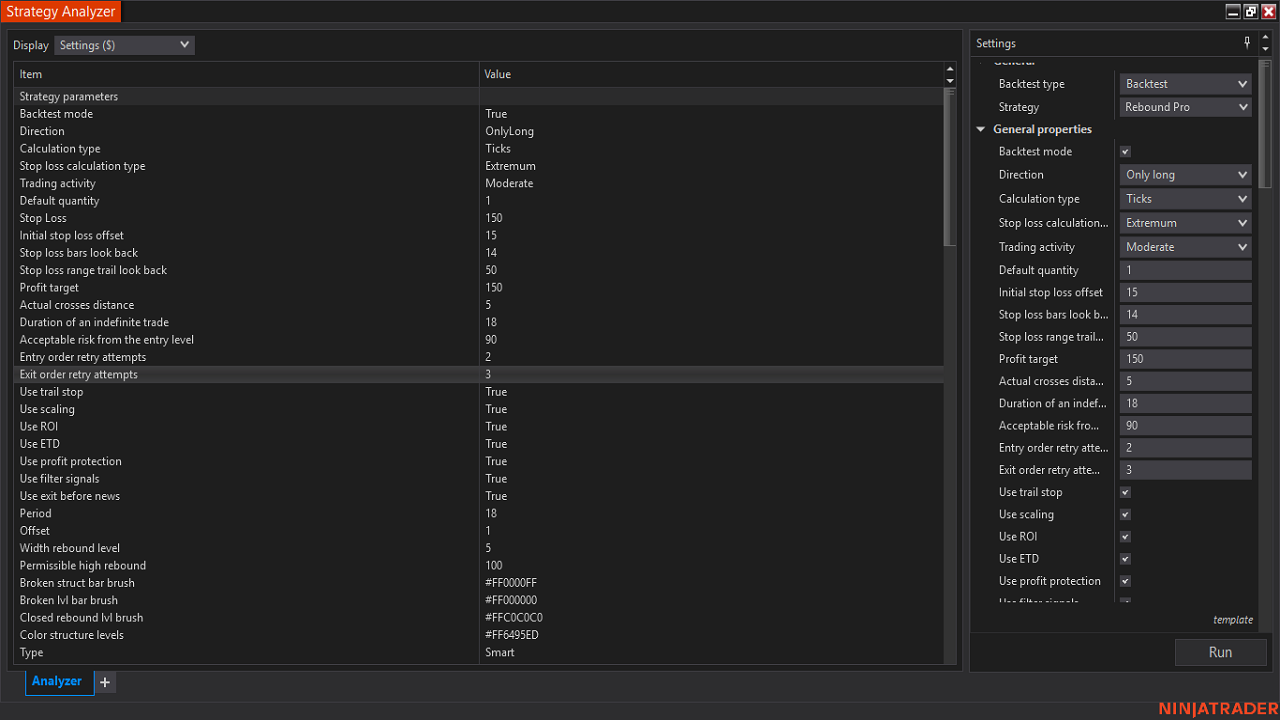
Task: Open the Calculation type Ticks dropdown
Action: click(x=1185, y=199)
